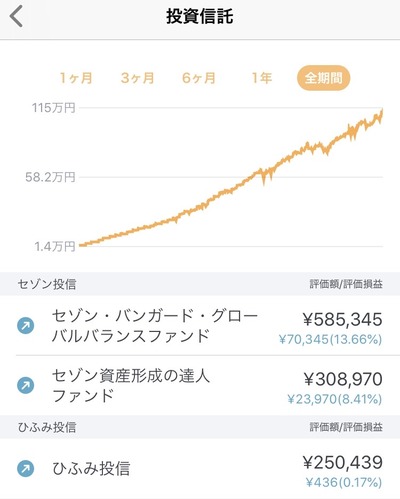Open セゾン・バンガード・グローバルバランスファンド fund name
Image resolution: width=400 pixels, height=499 pixels.
pos(155,326)
